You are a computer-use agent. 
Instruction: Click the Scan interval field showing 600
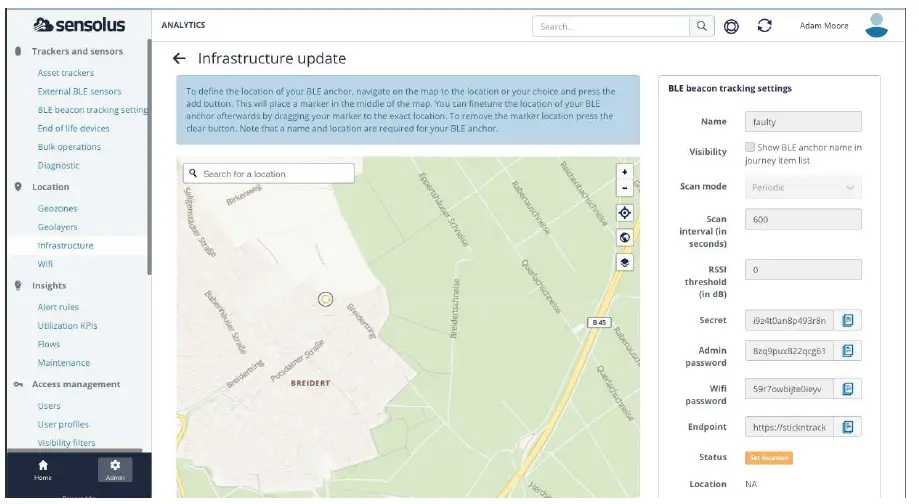803,220
